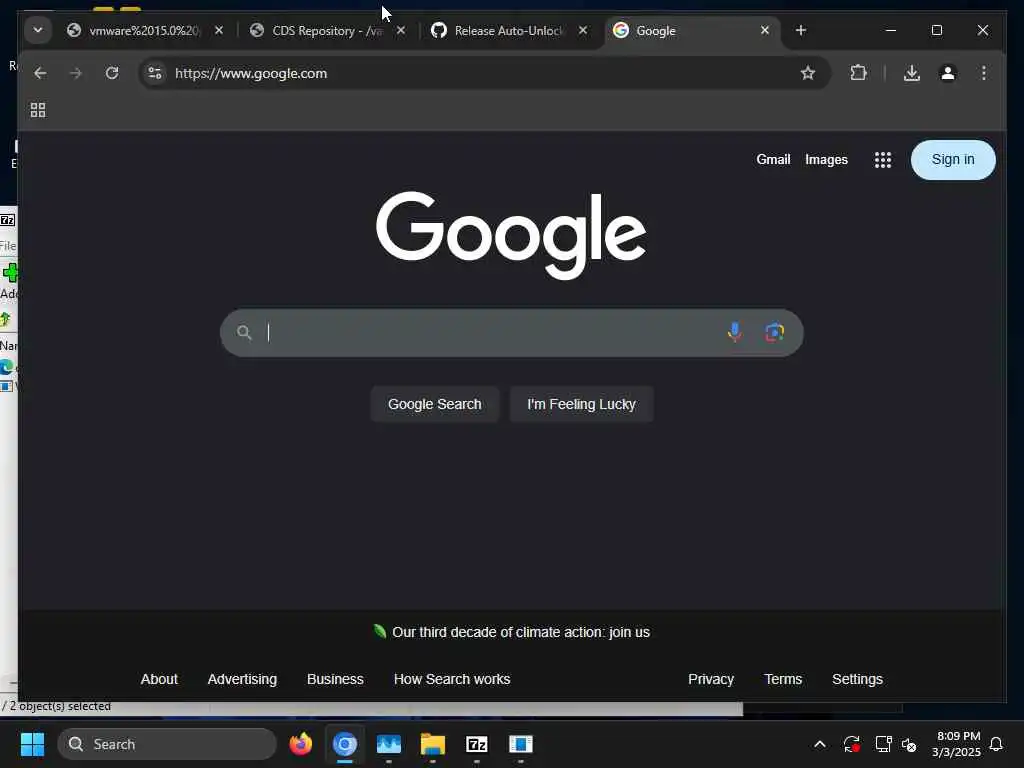Image resolution: width=1024 pixels, height=768 pixels.
Task: Open the blue wave app taskbar icon
Action: coord(389,744)
